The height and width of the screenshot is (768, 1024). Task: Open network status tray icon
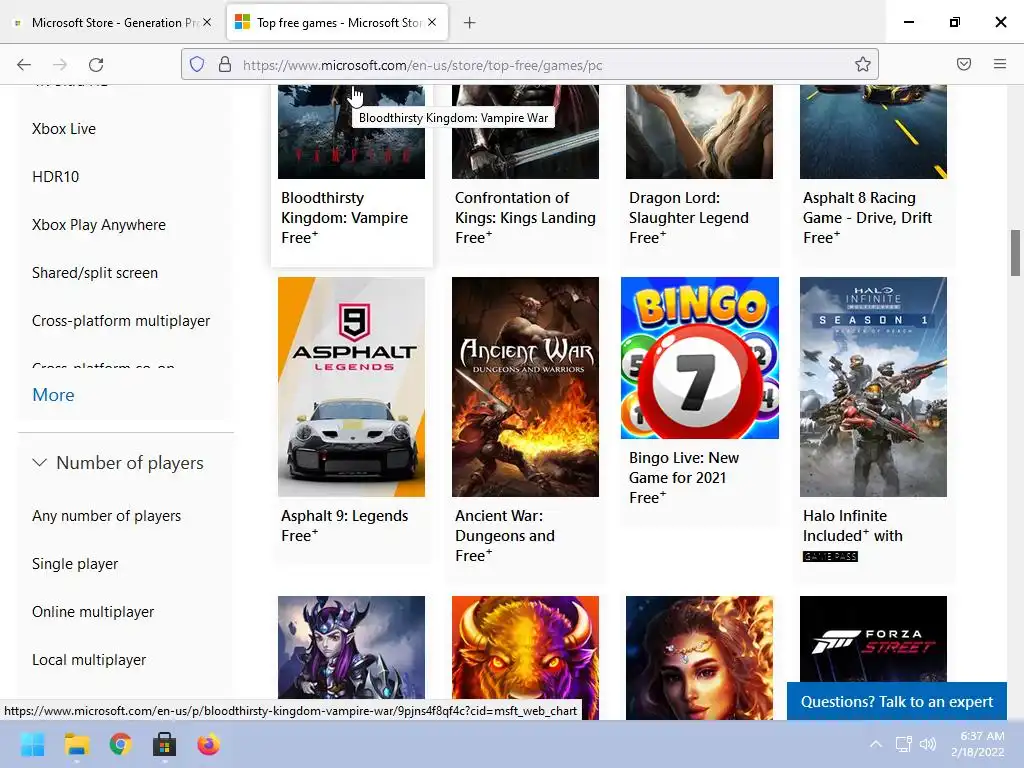903,744
